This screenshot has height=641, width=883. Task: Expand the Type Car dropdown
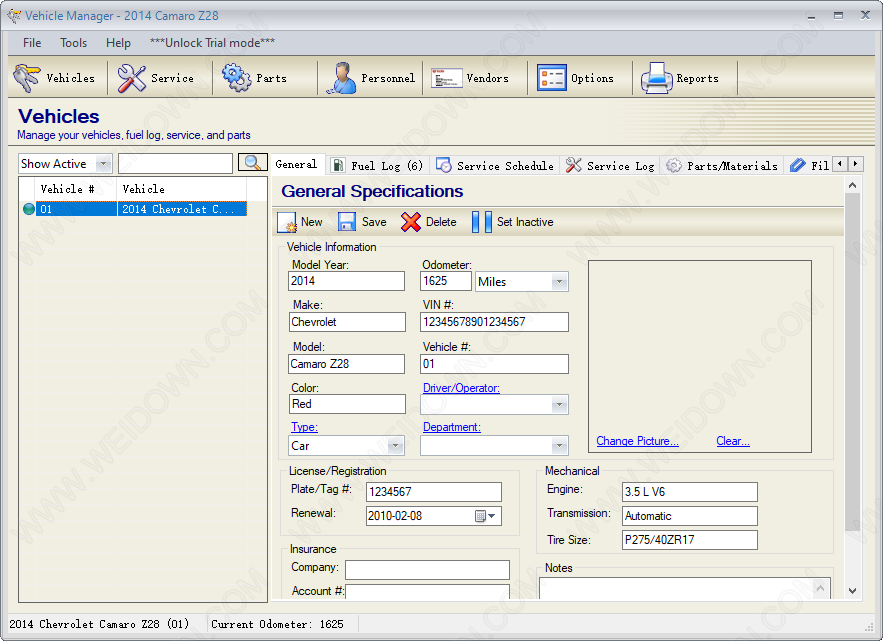pyautogui.click(x=396, y=446)
